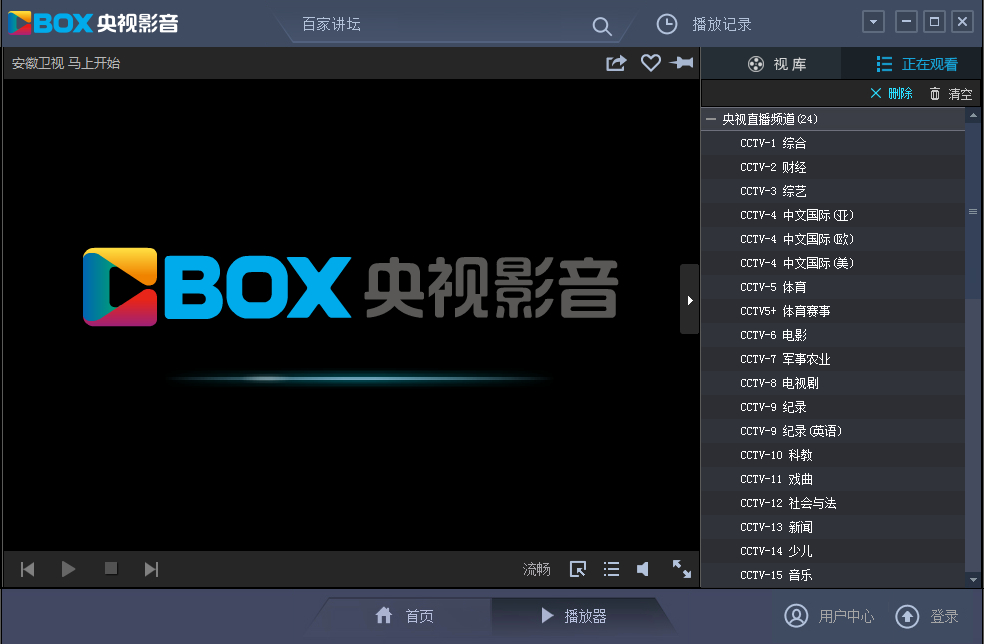This screenshot has height=644, width=984.
Task: Click the CBox 央视影音 logo in title bar
Action: tap(93, 23)
